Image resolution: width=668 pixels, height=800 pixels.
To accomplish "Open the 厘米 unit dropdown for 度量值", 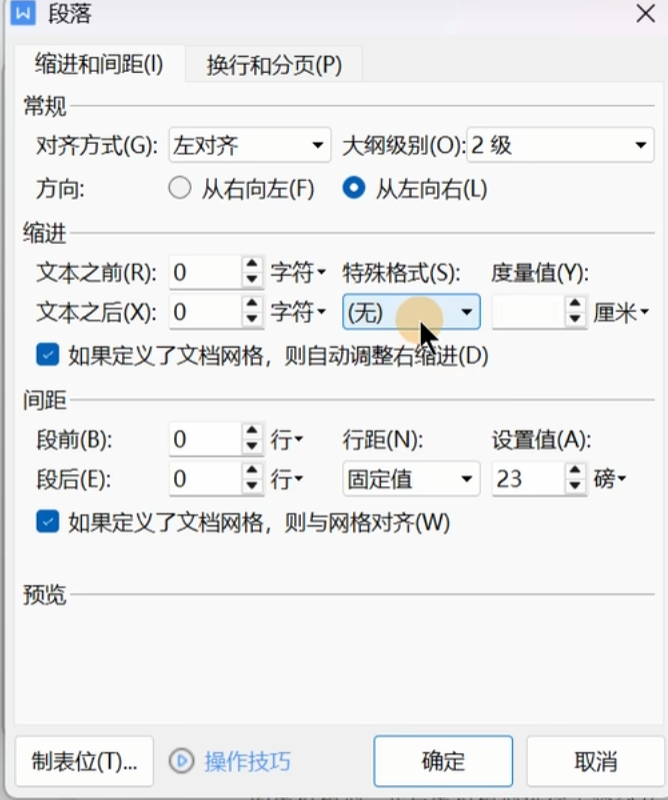I will coord(621,312).
